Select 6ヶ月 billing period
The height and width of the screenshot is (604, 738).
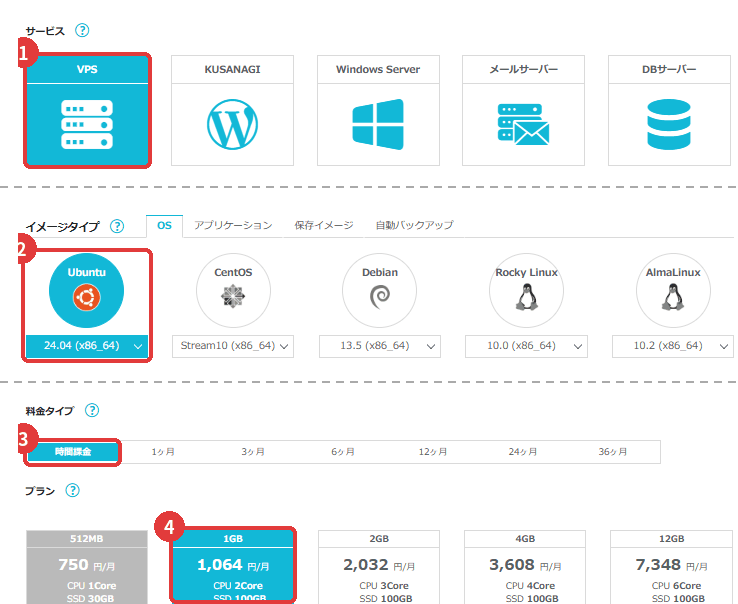tap(343, 452)
